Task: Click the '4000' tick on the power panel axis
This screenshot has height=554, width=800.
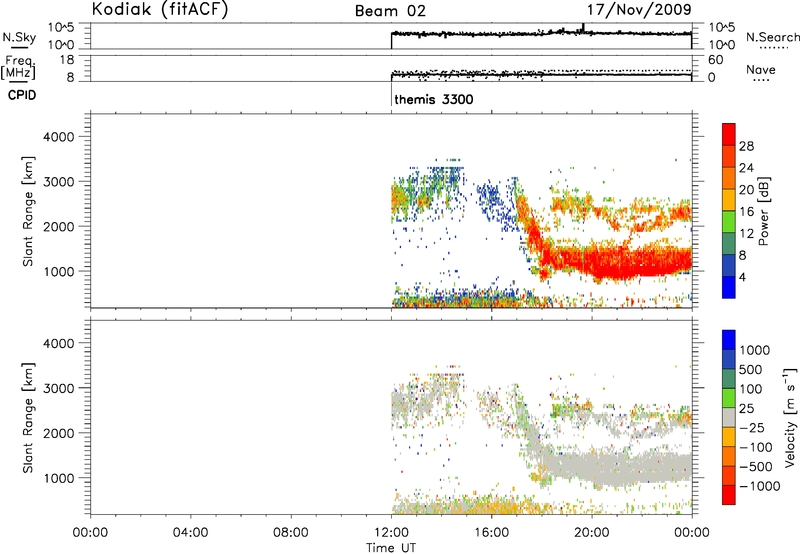Action: pyautogui.click(x=58, y=137)
